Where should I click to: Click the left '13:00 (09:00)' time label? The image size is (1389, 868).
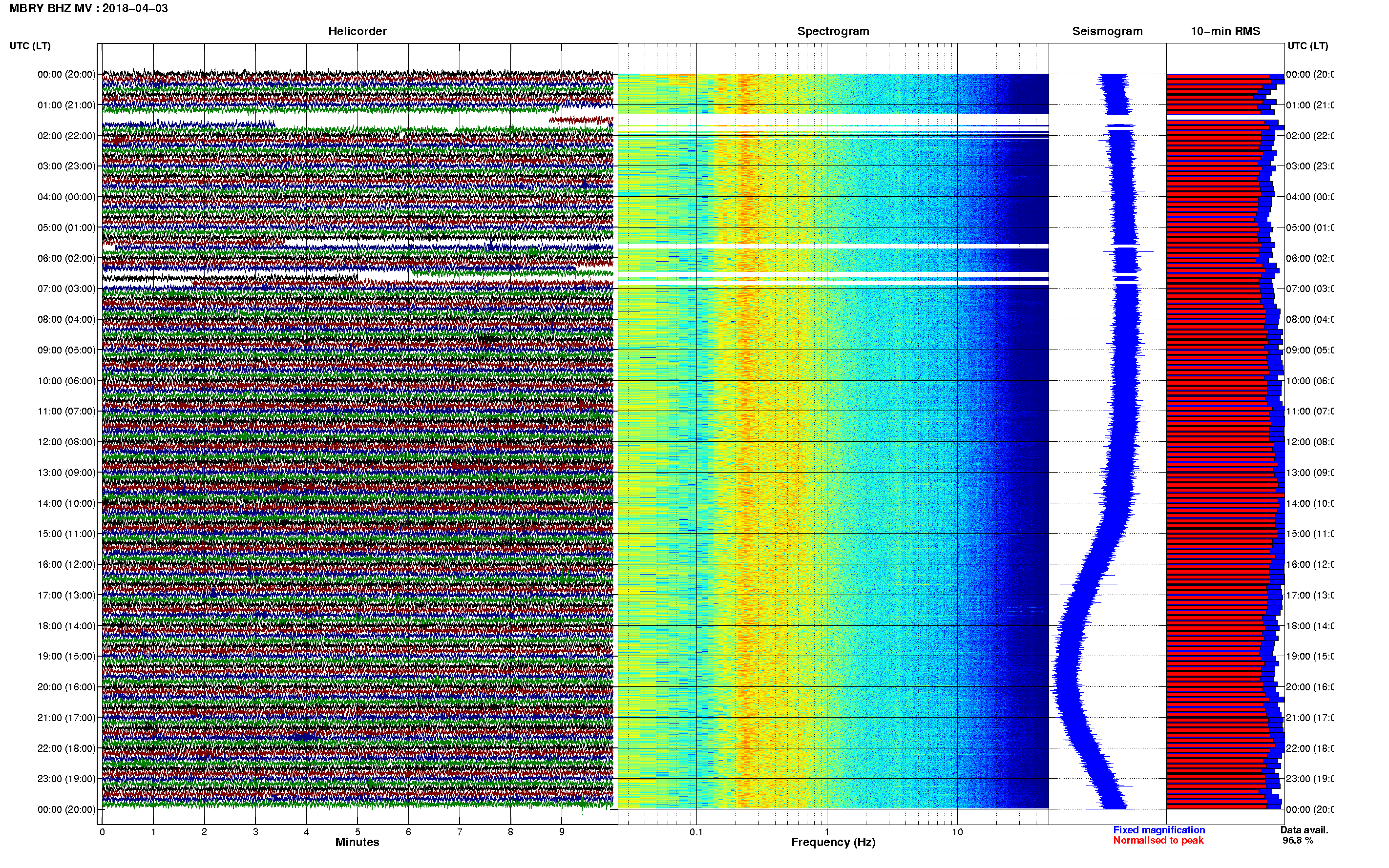click(66, 473)
